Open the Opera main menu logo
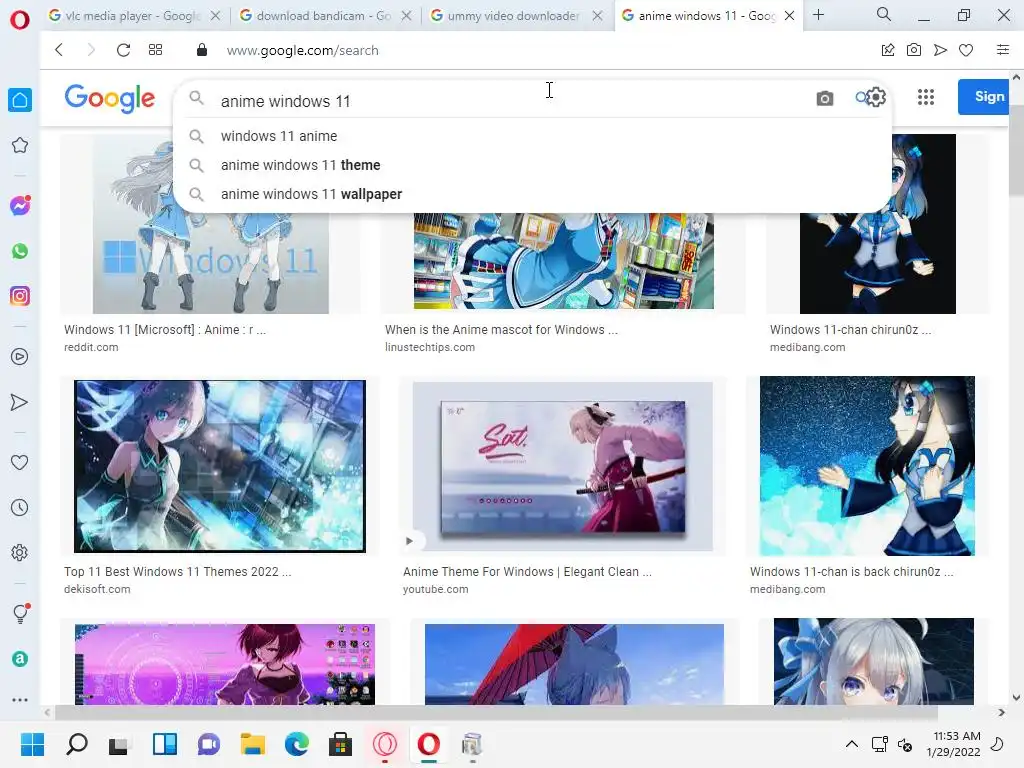 [x=20, y=20]
